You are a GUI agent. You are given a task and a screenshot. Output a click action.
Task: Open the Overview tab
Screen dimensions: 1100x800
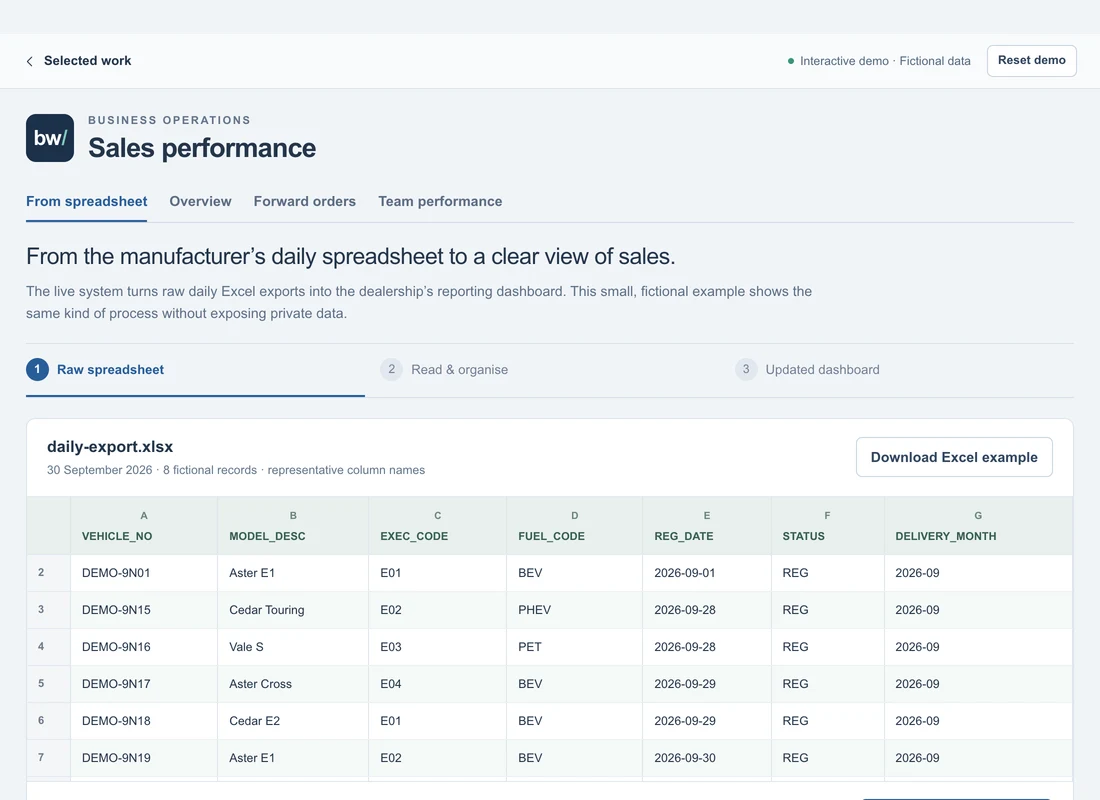pyautogui.click(x=200, y=201)
